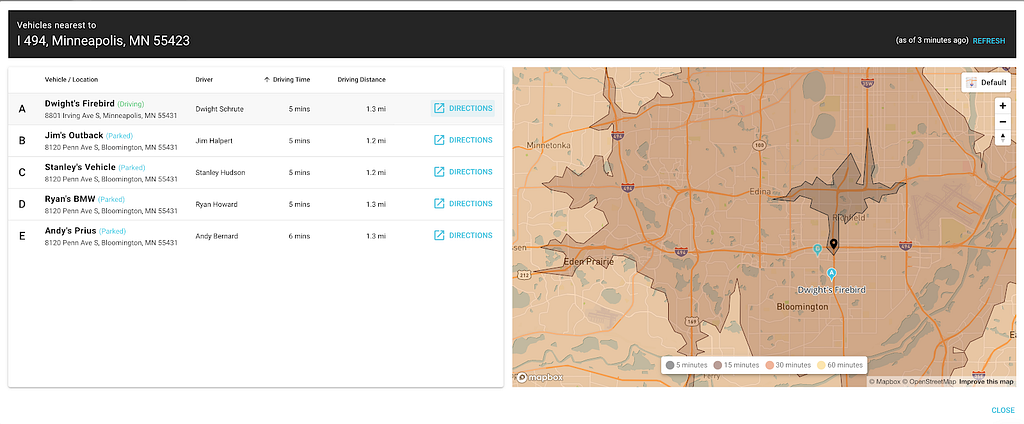Click the 30 minutes legend swatch
The image size is (1024, 424).
coord(769,365)
